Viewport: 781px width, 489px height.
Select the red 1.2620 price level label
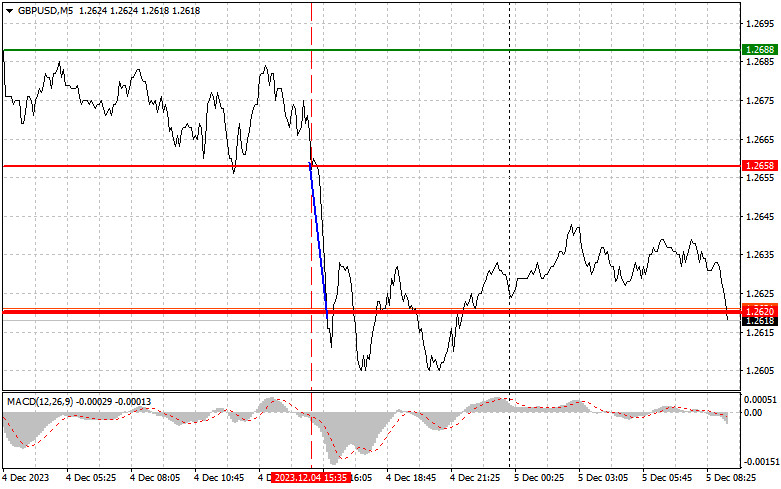coord(760,311)
